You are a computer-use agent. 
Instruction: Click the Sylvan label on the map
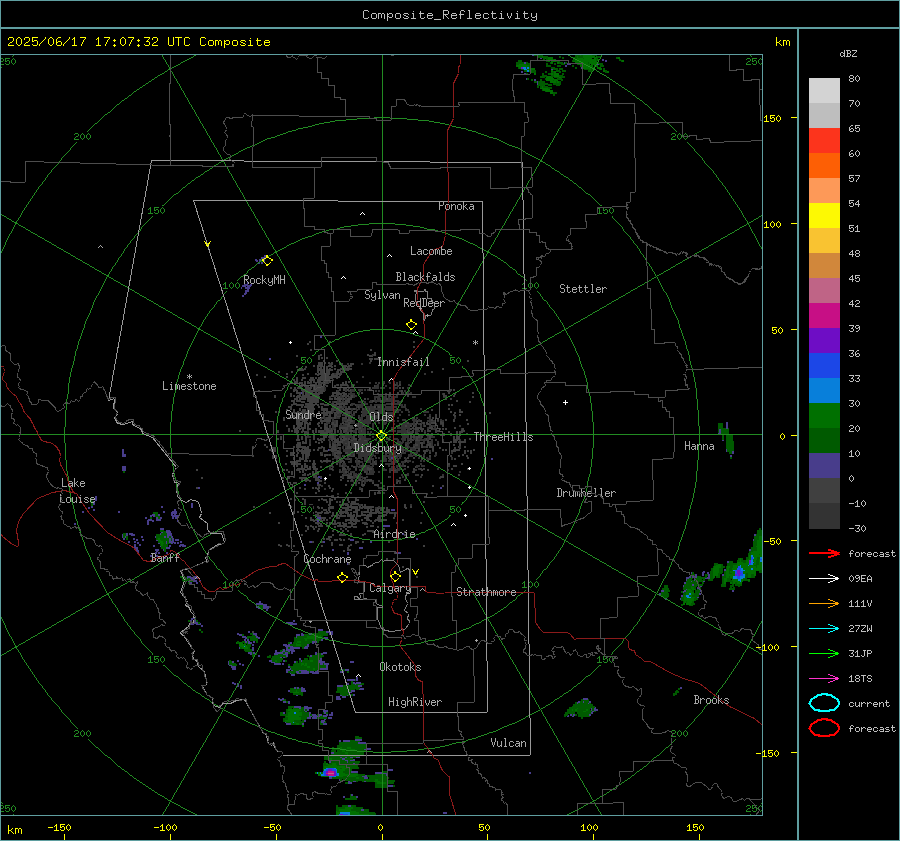click(382, 295)
